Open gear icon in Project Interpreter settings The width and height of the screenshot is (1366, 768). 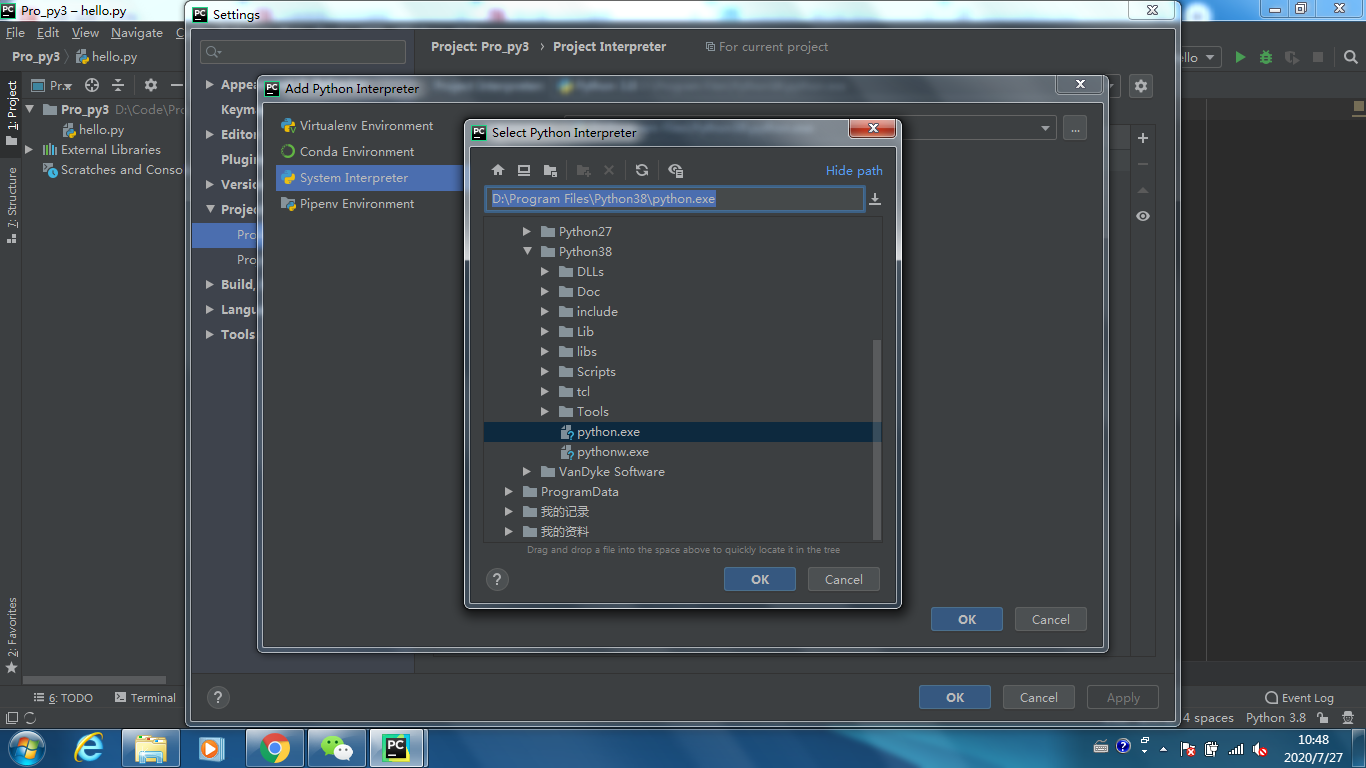[x=1141, y=86]
